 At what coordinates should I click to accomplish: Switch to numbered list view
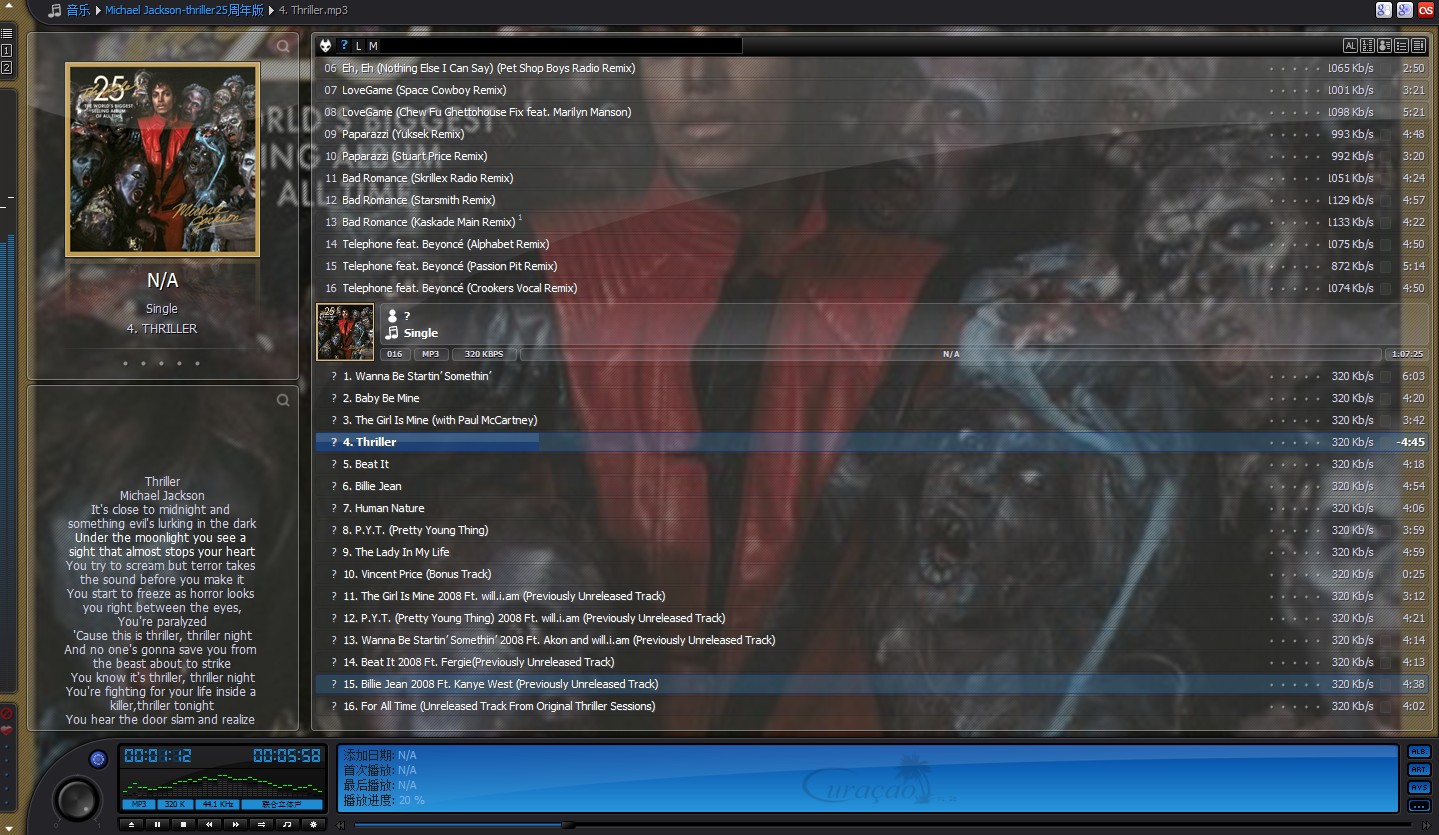pyautogui.click(x=1367, y=46)
